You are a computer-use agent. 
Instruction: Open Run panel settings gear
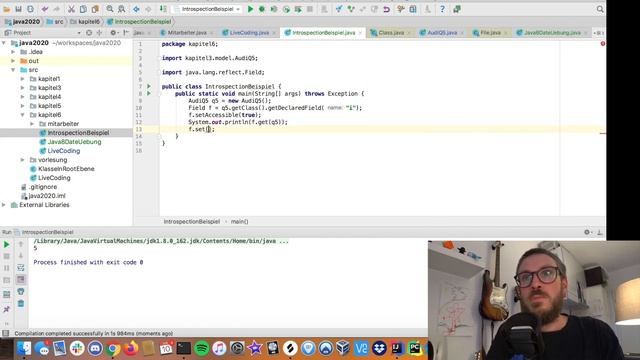click(x=587, y=232)
